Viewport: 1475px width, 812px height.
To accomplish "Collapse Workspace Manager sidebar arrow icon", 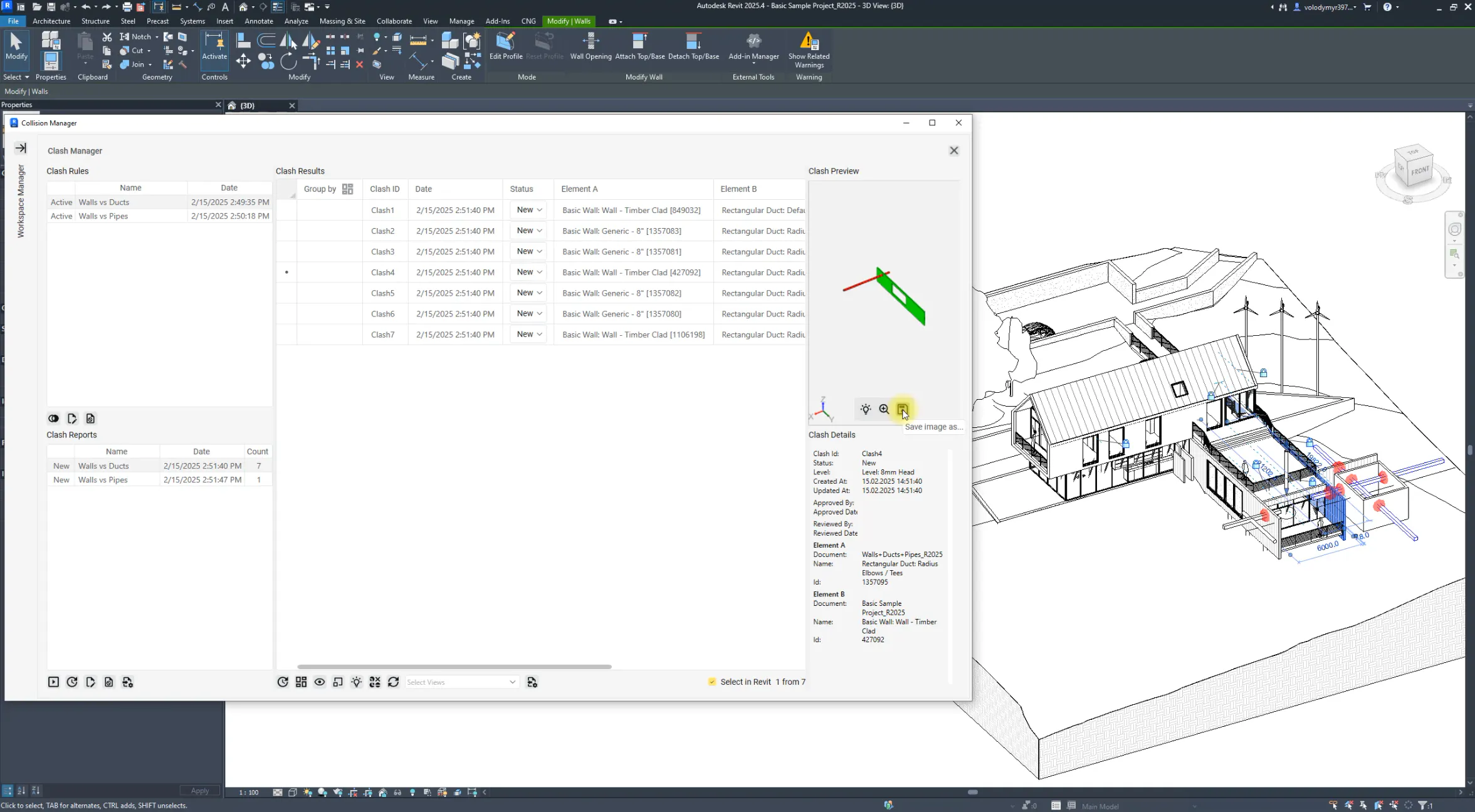I will tap(21, 148).
